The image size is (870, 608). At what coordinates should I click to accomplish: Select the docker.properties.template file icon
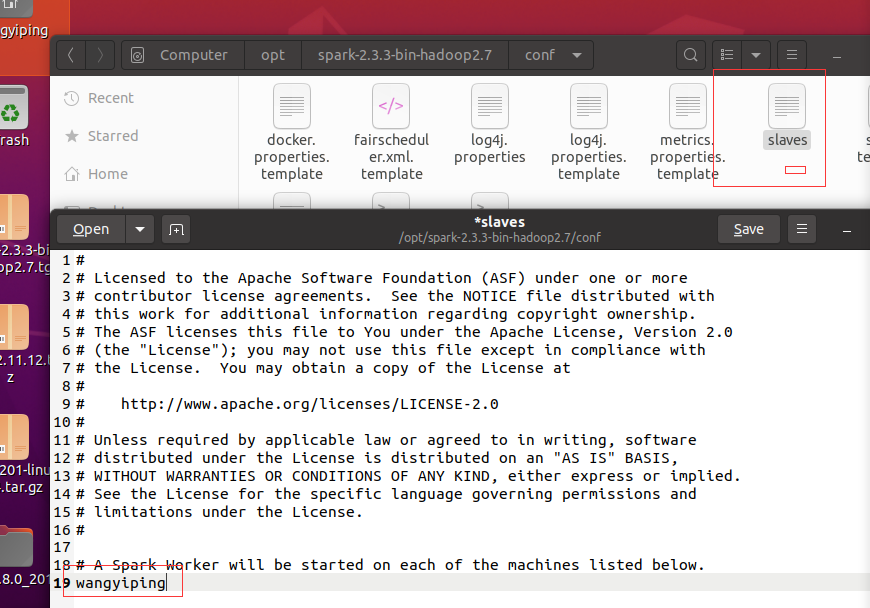[x=291, y=105]
